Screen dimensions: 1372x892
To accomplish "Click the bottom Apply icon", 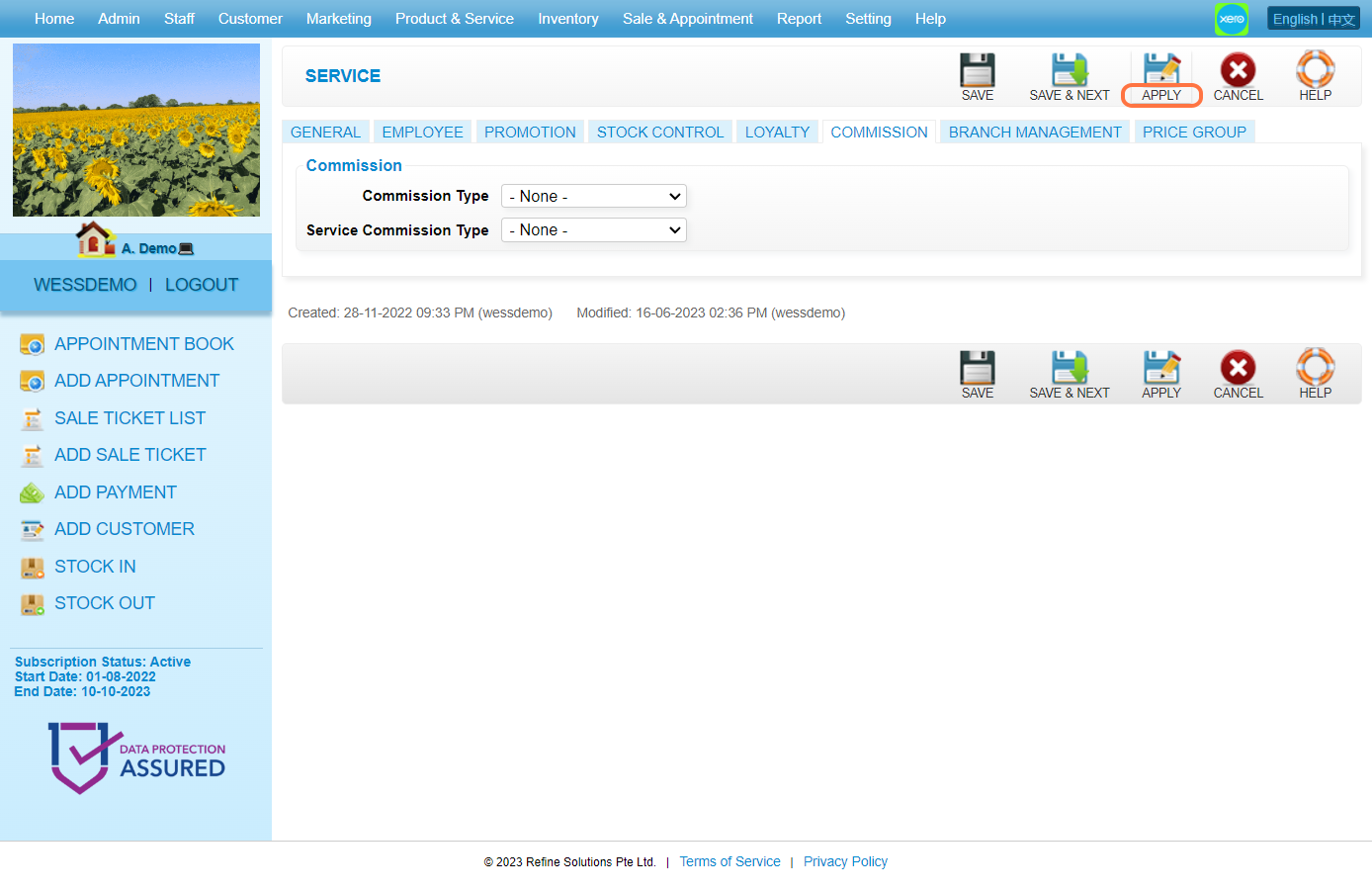I will (x=1161, y=368).
